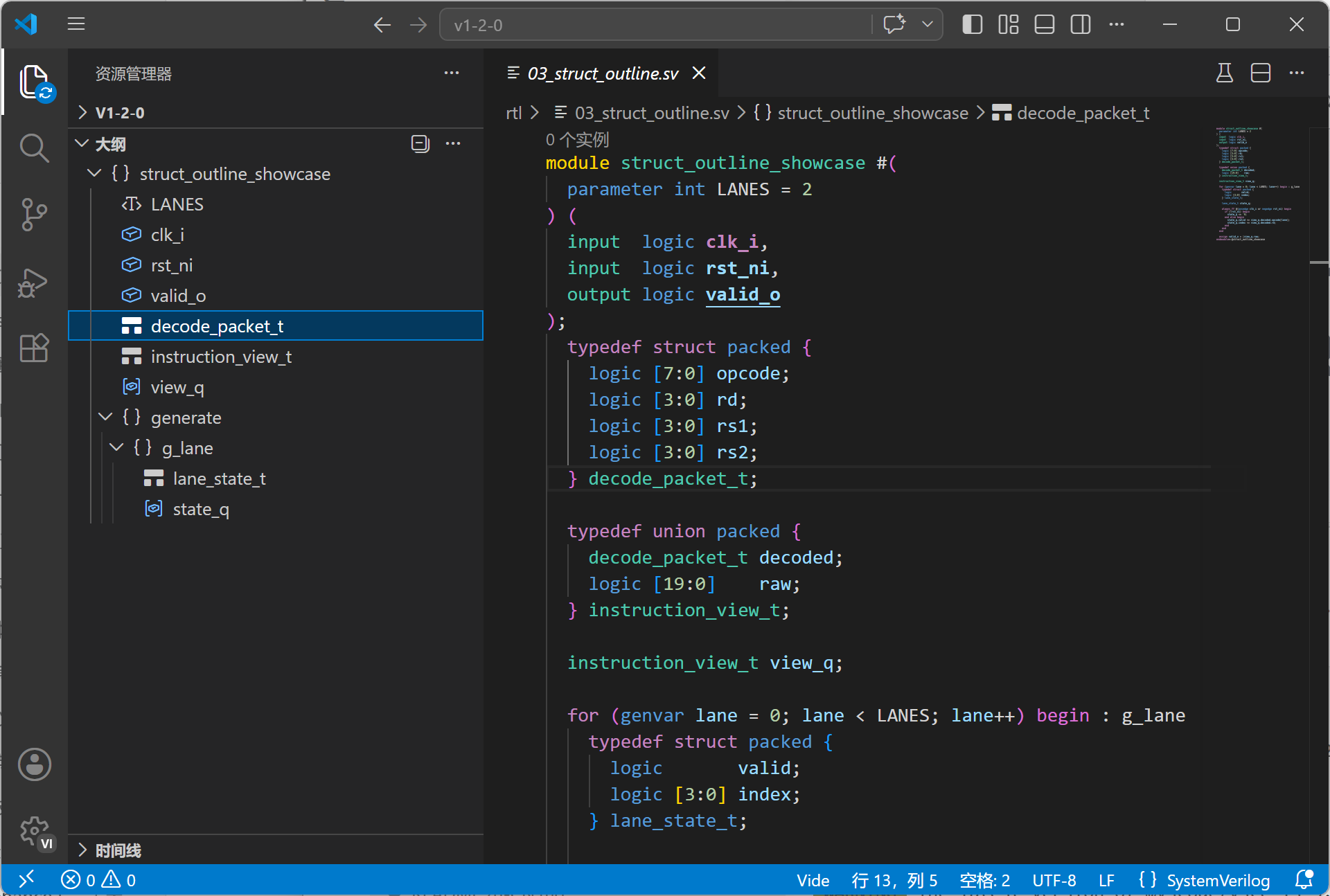1330x896 pixels.
Task: Split the editor layout
Action: coord(1261,73)
